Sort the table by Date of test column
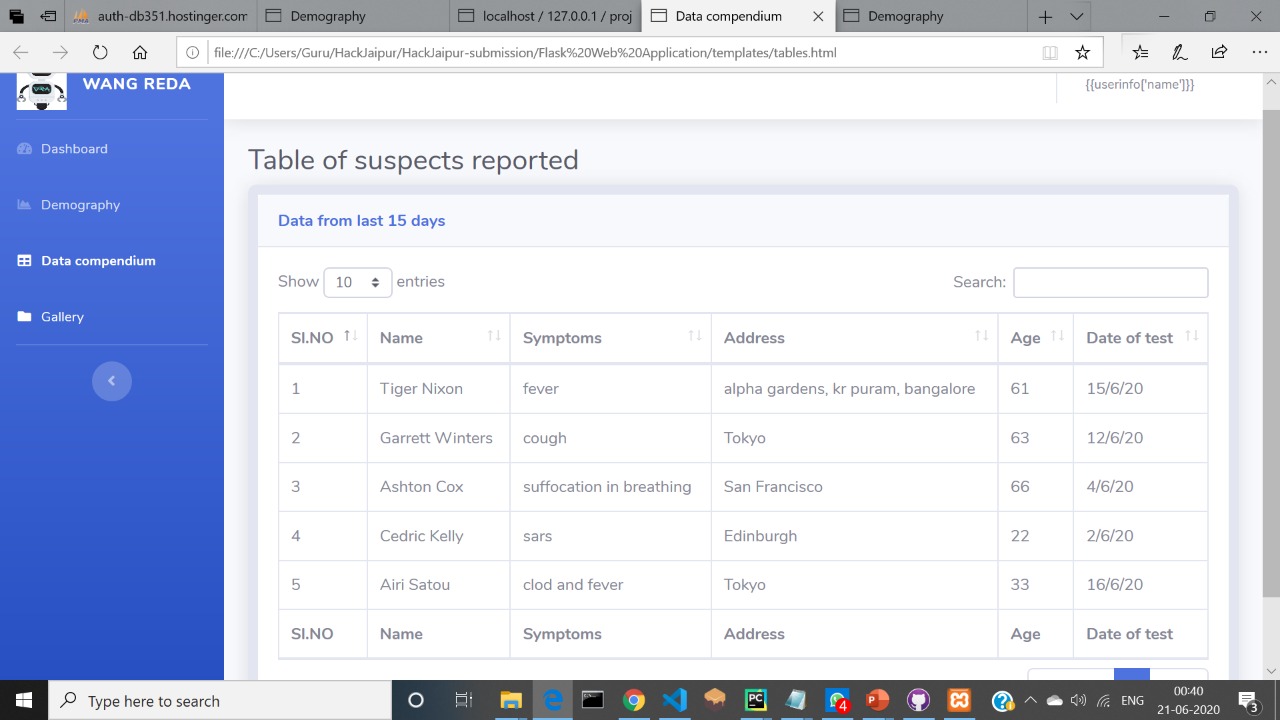Image resolution: width=1280 pixels, height=720 pixels. click(x=1141, y=338)
